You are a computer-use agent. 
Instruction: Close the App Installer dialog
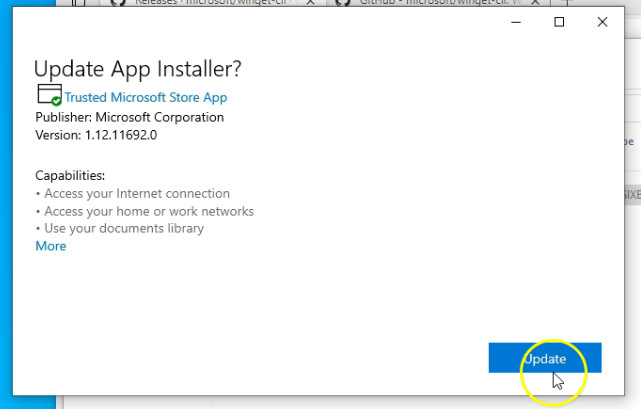[602, 22]
